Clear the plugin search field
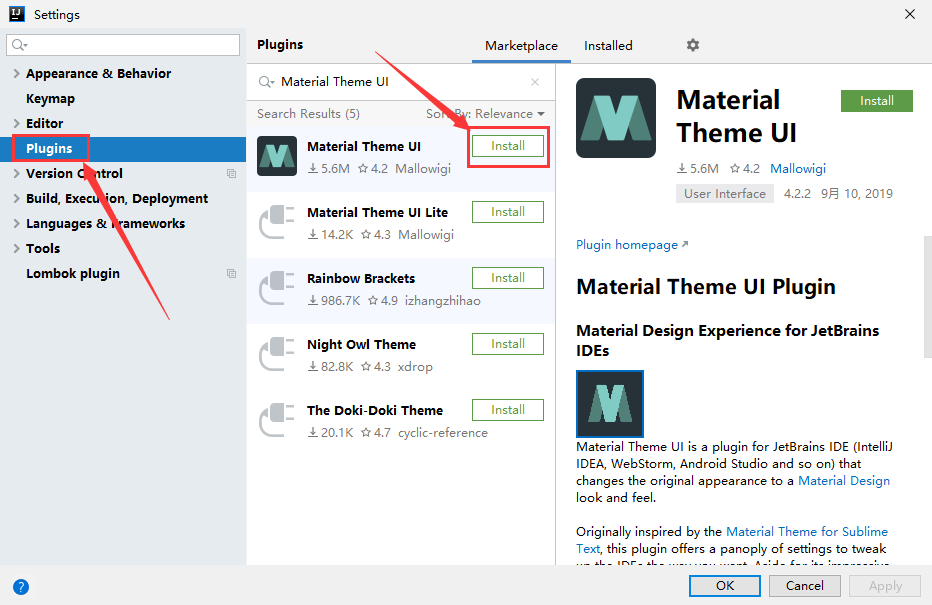 point(534,82)
